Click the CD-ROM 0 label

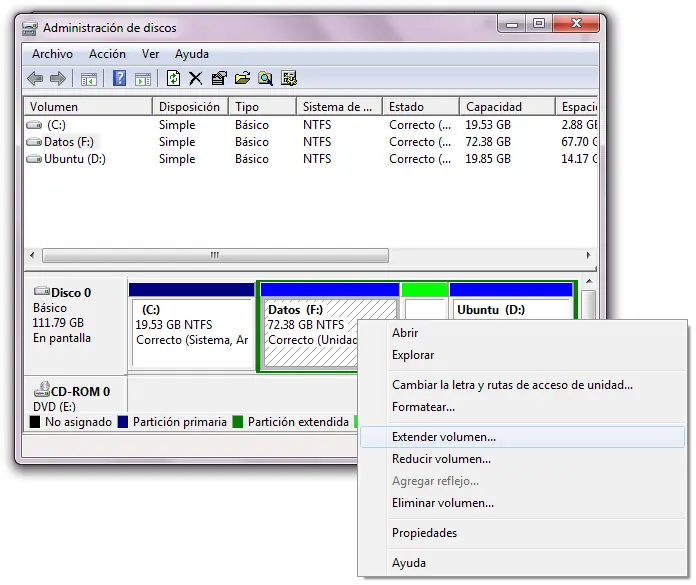click(x=80, y=391)
